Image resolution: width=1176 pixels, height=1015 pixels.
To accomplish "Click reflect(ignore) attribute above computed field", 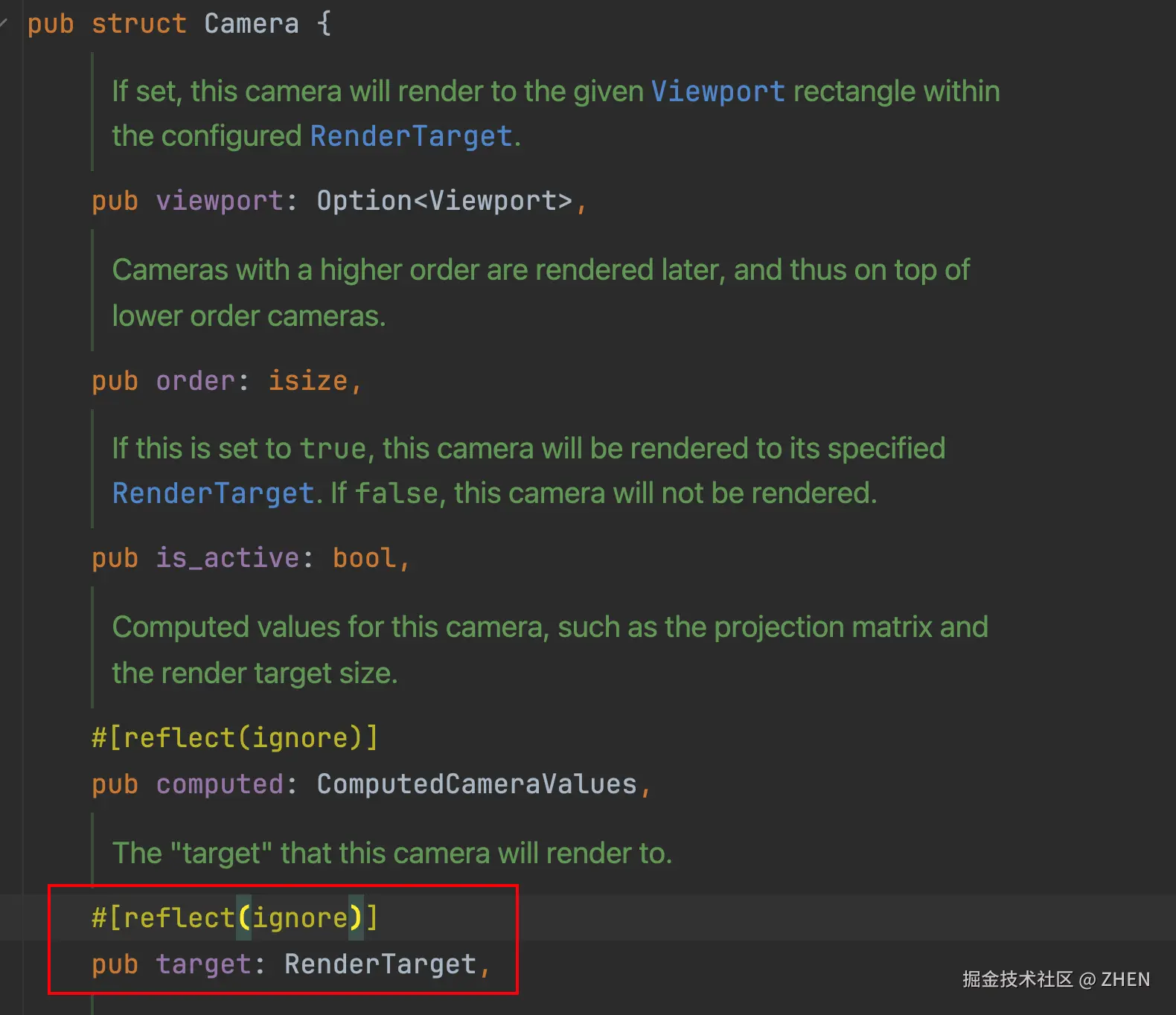I will coord(234,738).
